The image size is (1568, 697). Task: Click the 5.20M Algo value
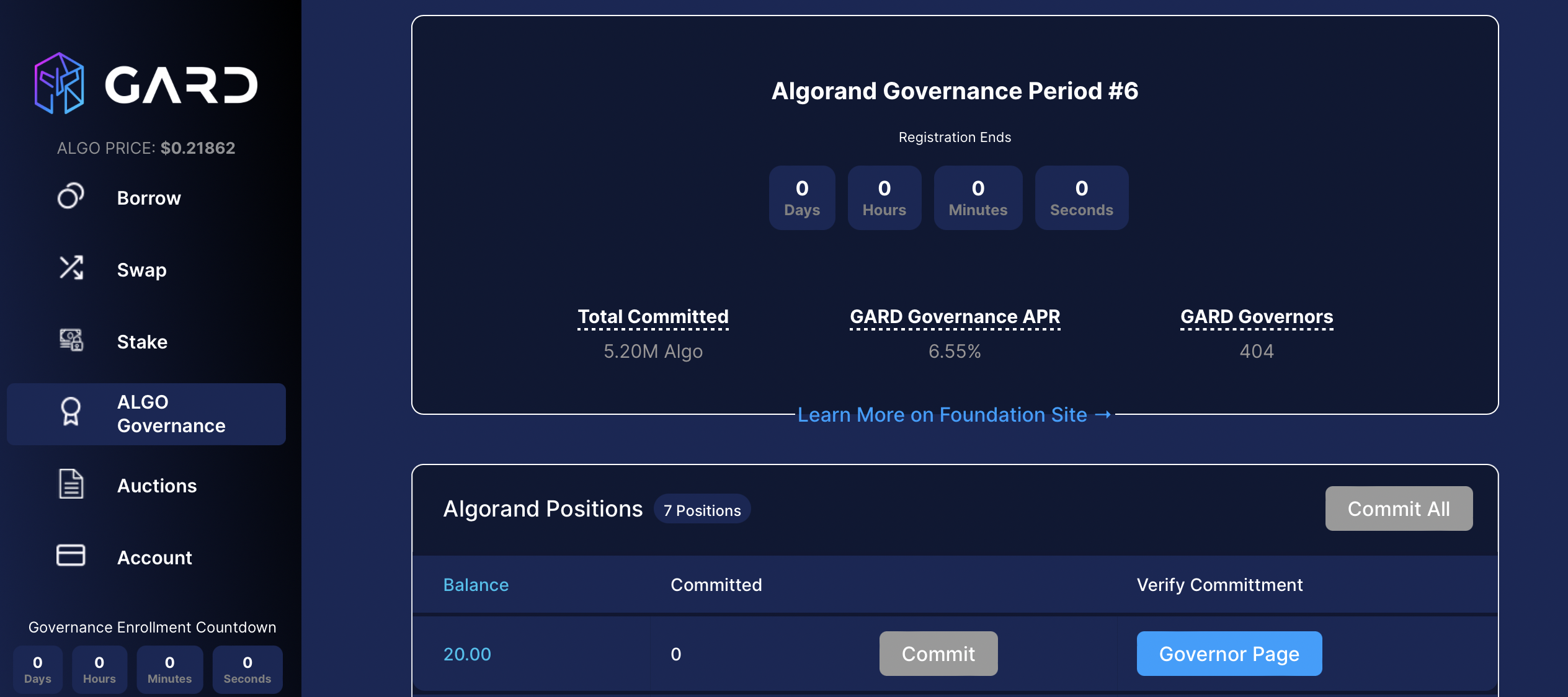point(653,351)
